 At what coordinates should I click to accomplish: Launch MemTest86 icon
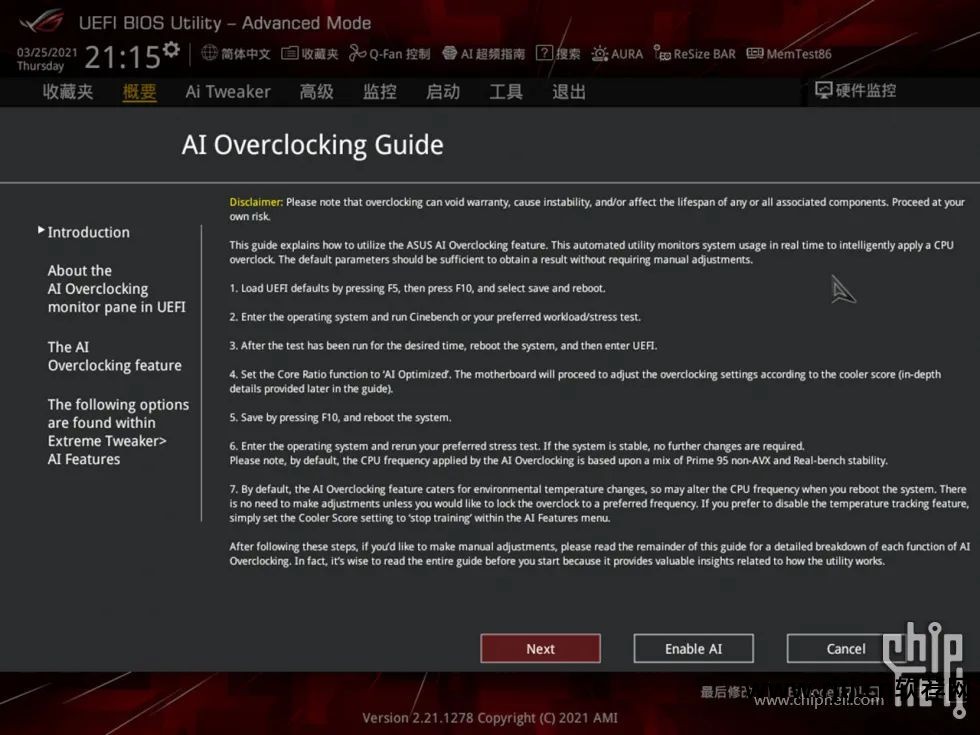tap(754, 53)
